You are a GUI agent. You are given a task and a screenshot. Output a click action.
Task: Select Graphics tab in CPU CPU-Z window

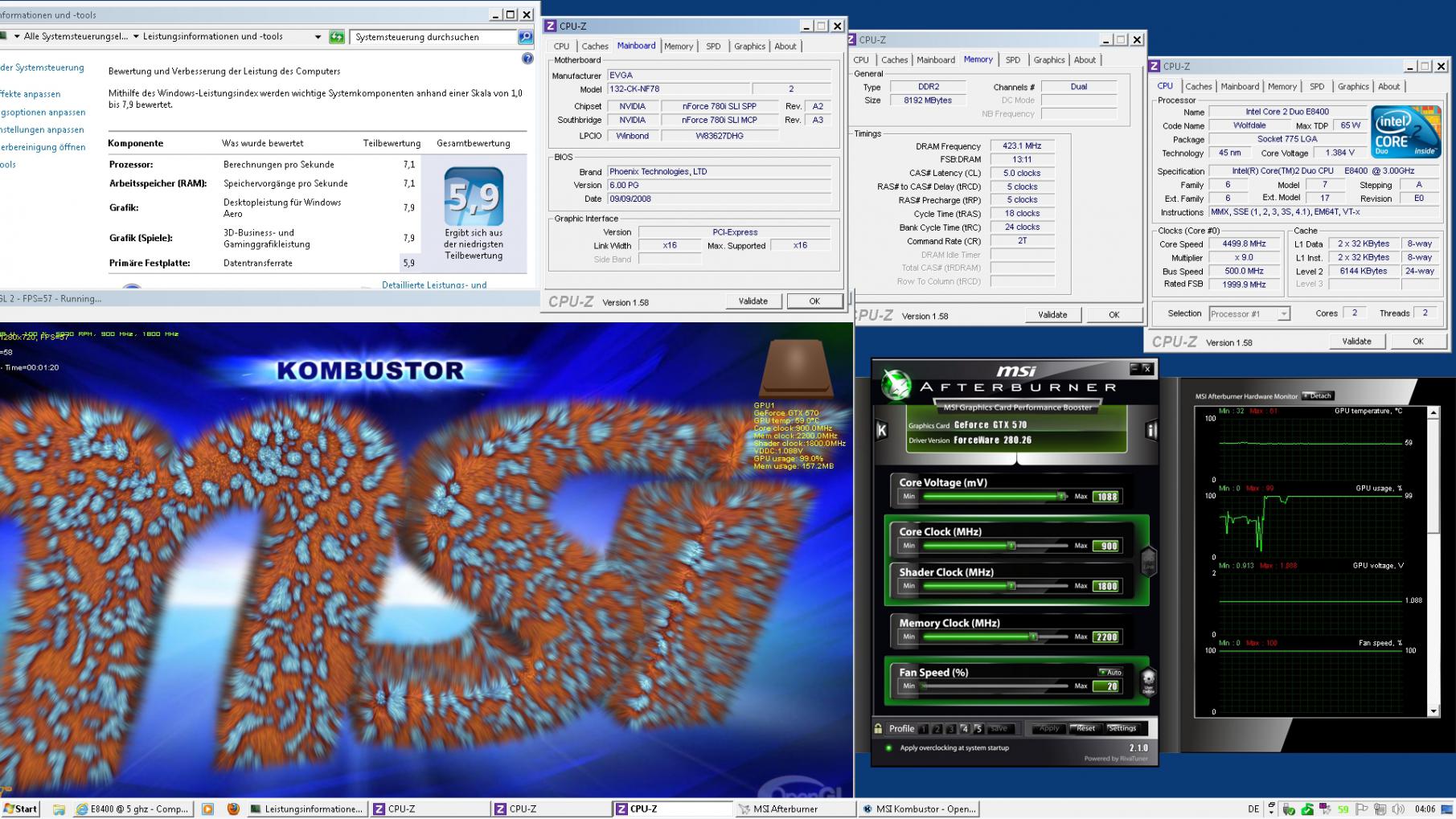pyautogui.click(x=1353, y=87)
